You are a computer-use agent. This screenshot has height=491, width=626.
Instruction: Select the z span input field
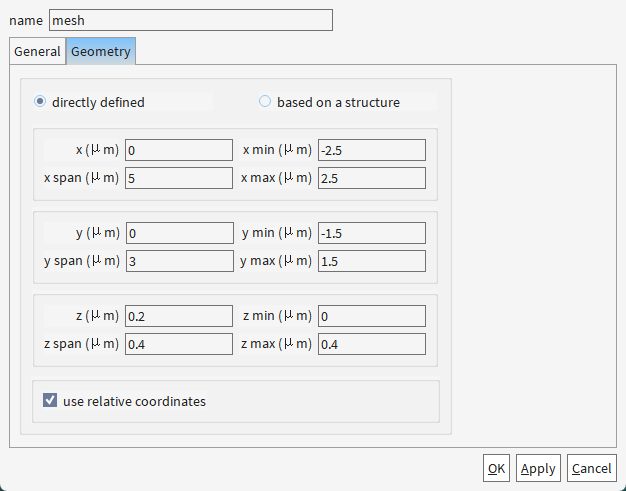[x=179, y=344]
